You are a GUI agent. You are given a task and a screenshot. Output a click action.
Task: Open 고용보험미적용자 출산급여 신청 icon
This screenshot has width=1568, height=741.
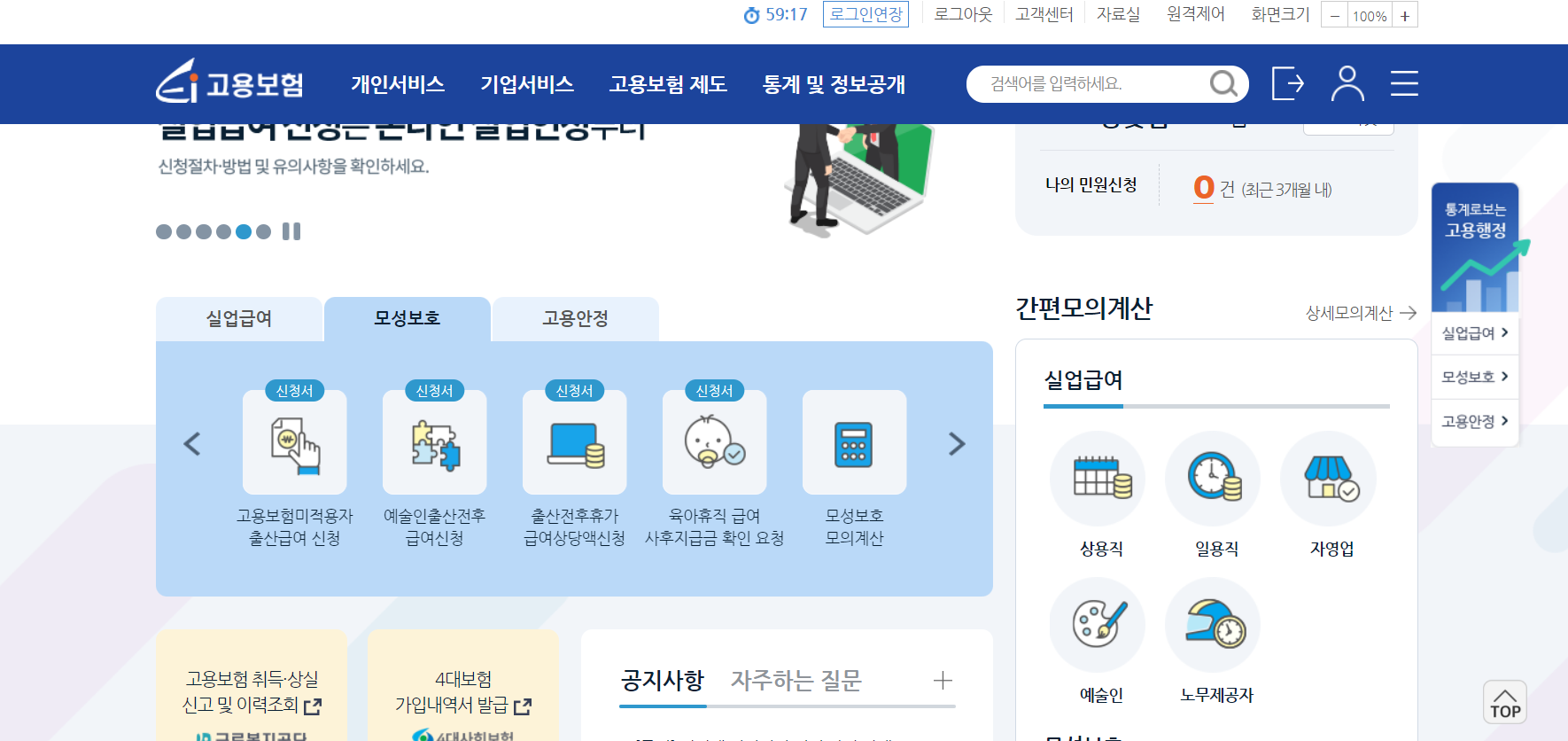tap(295, 442)
